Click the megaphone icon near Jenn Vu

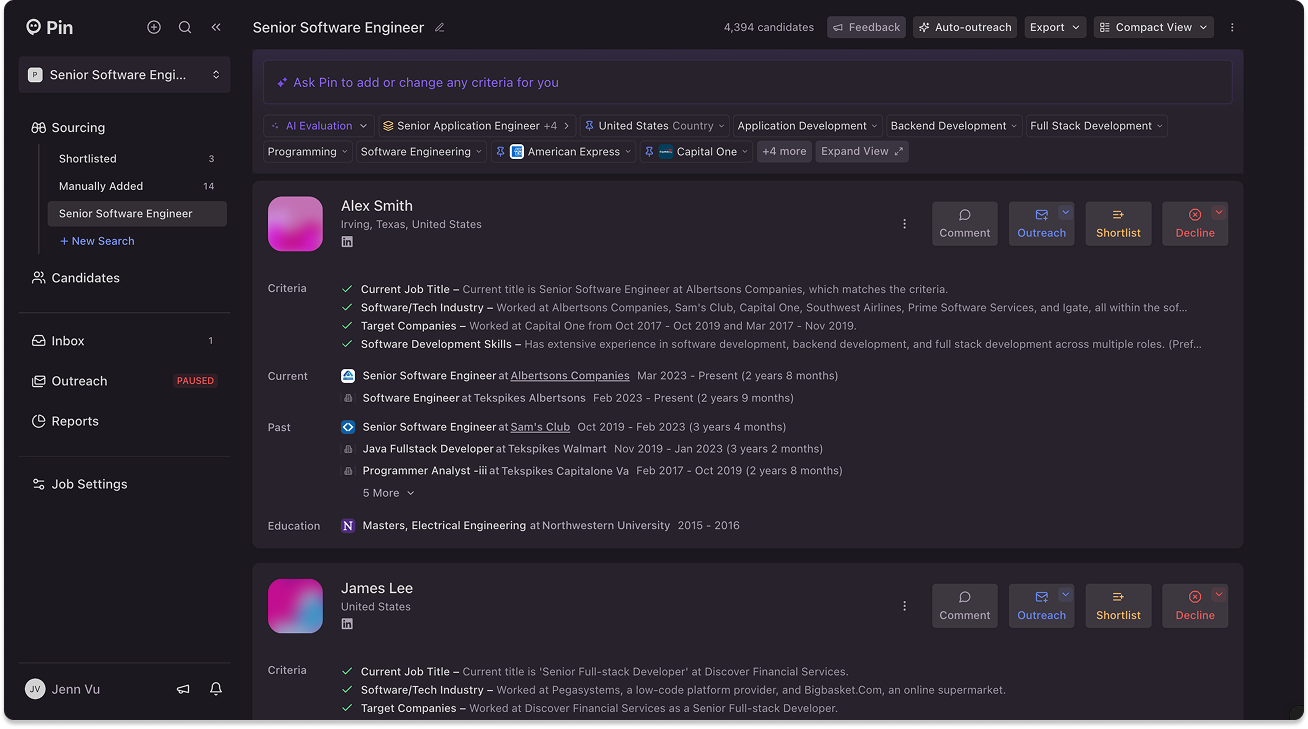183,689
